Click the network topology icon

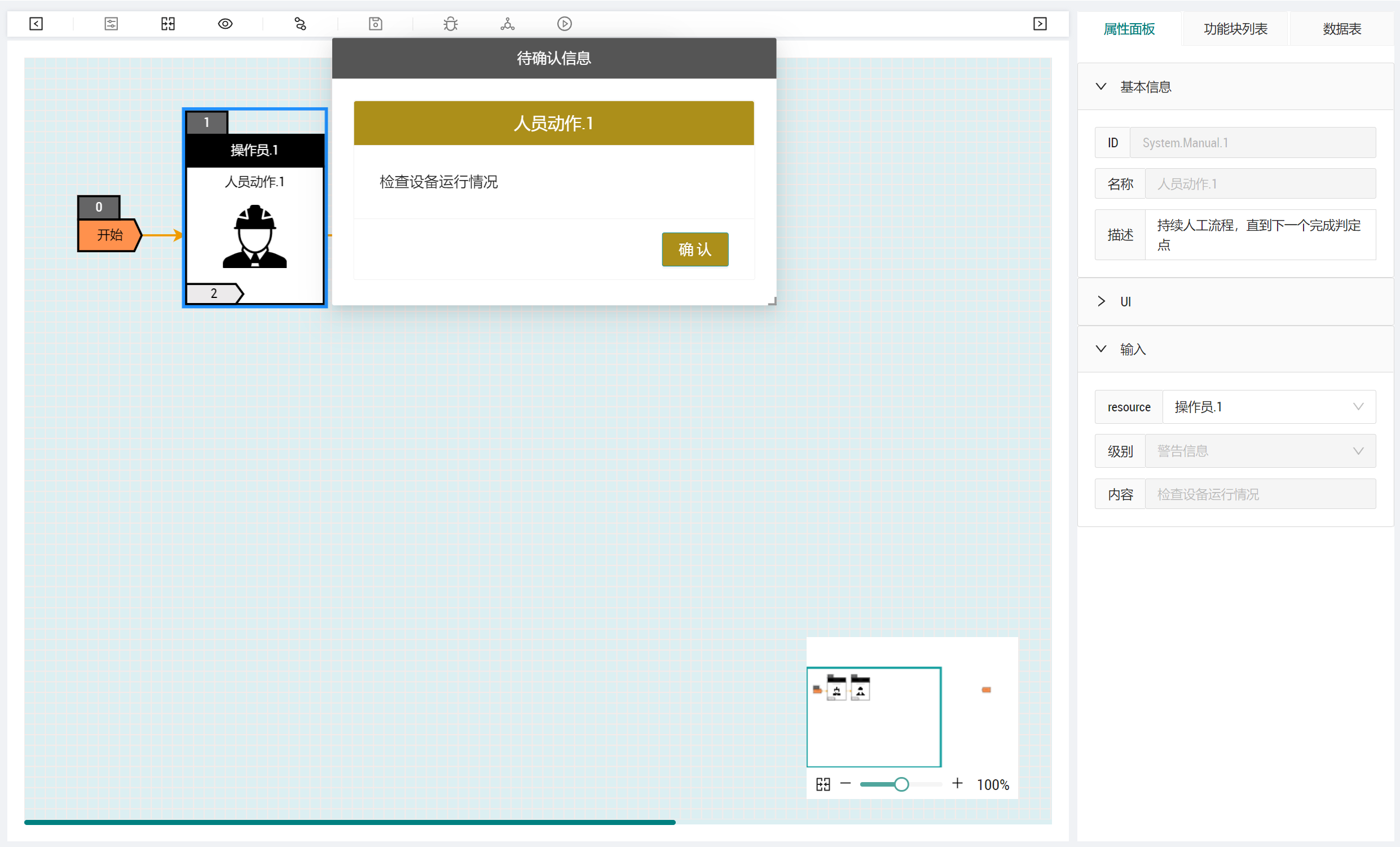pyautogui.click(x=507, y=24)
